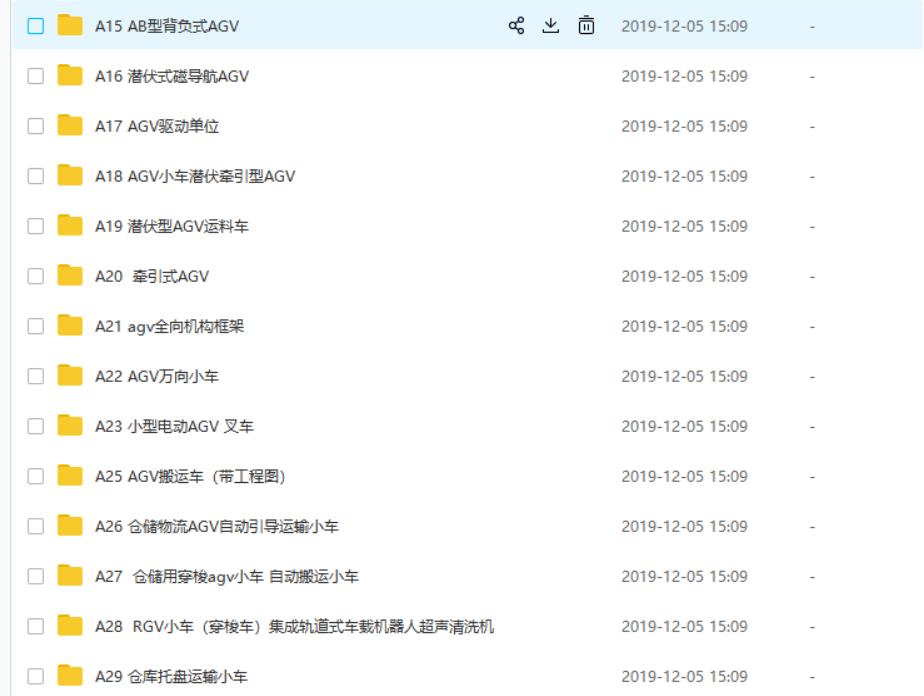The height and width of the screenshot is (696, 924).
Task: Check the box for A25 AGV搬运车
Action: pos(35,476)
